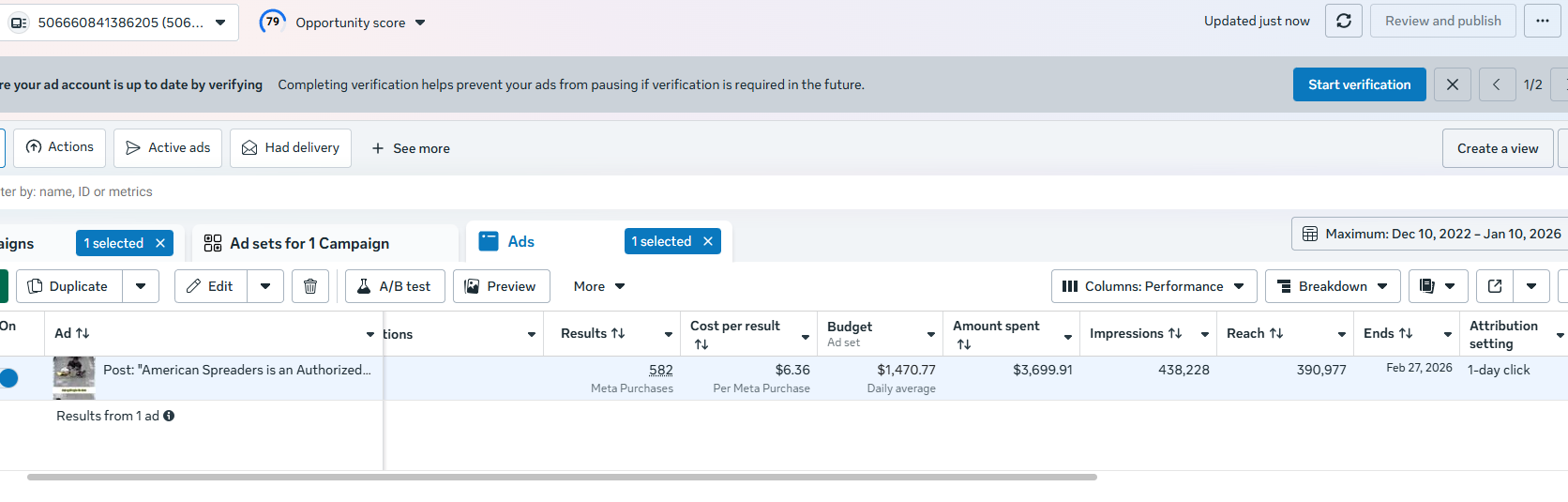The height and width of the screenshot is (502, 1568).
Task: Open the three-dots more options menu
Action: coord(1542,21)
